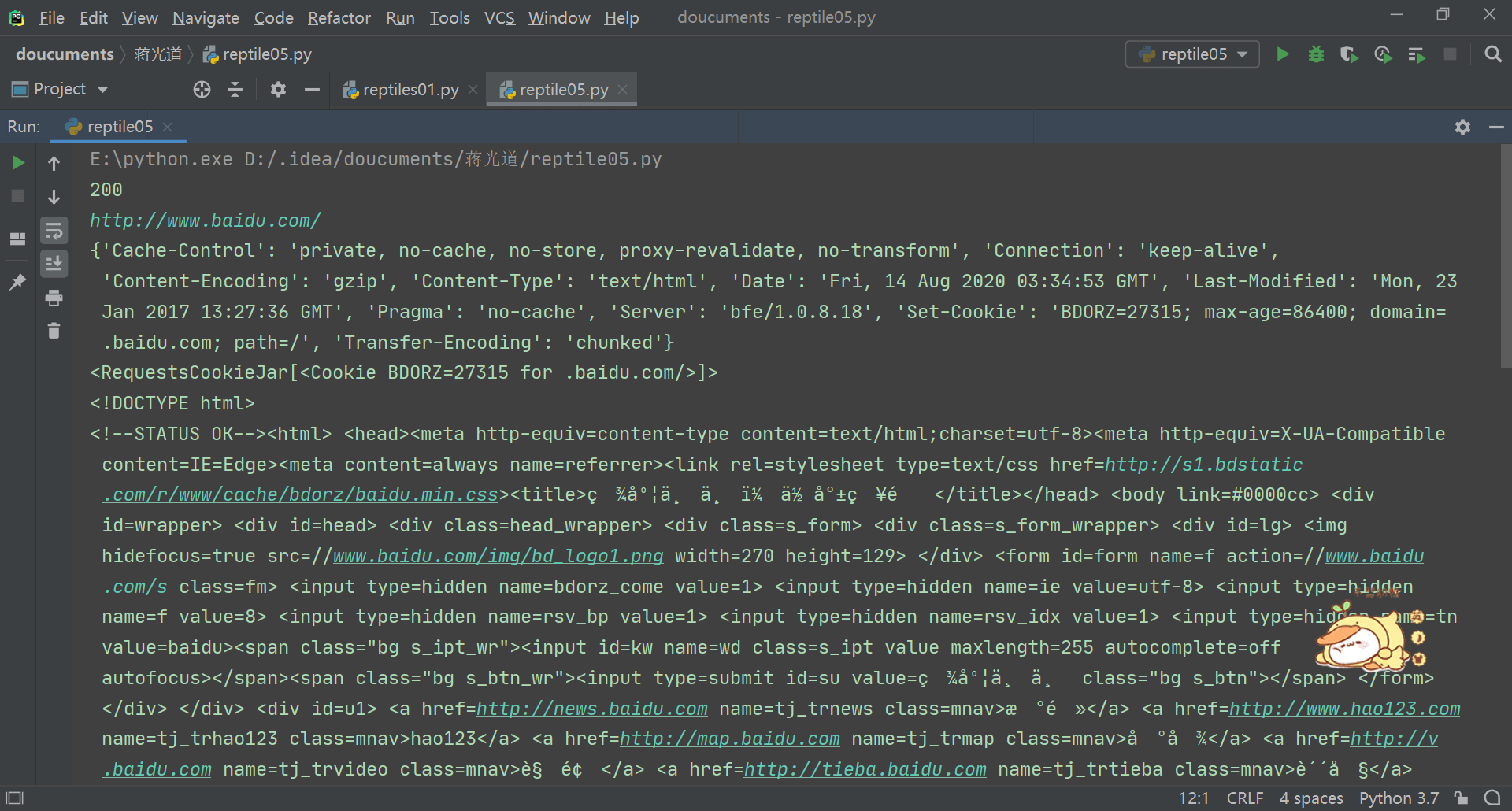Open the tieba.baidu.com link
The height and width of the screenshot is (811, 1512).
click(865, 769)
